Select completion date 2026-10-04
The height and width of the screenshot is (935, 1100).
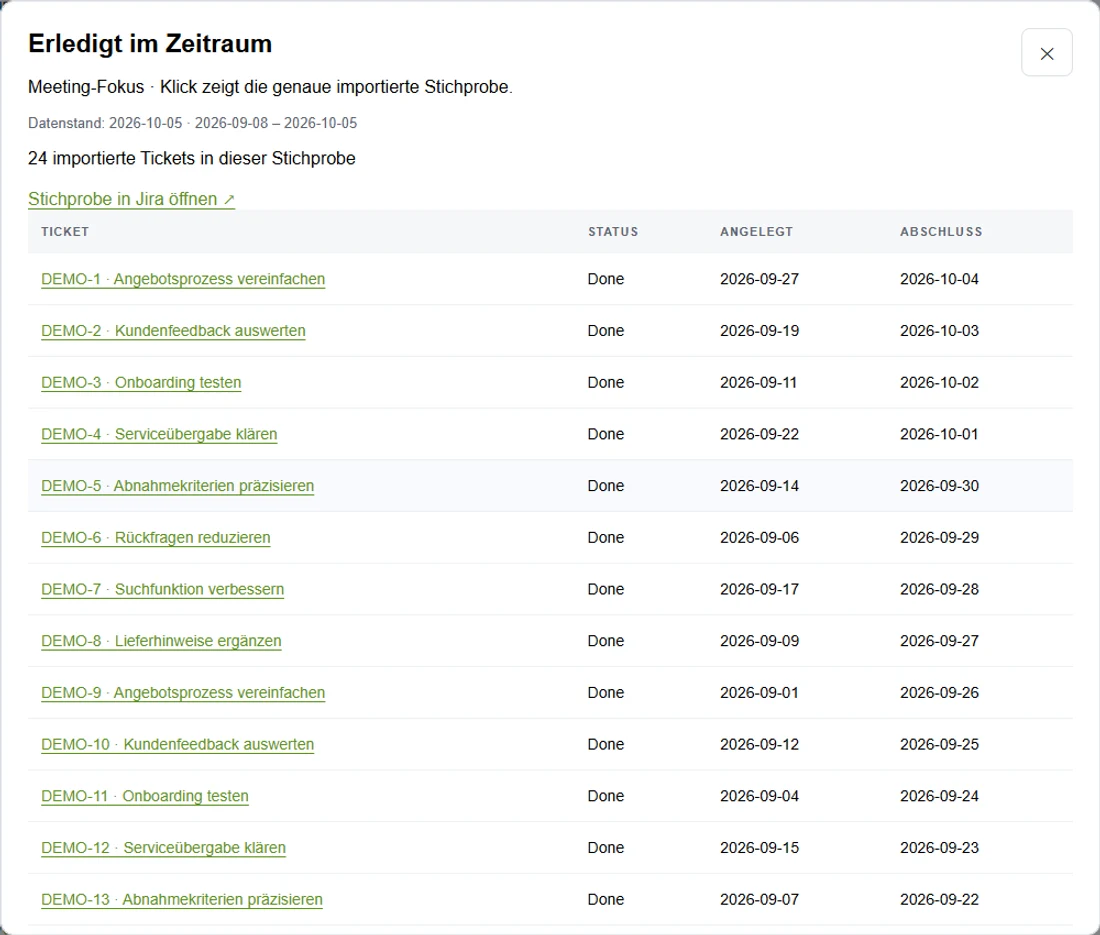(x=939, y=279)
